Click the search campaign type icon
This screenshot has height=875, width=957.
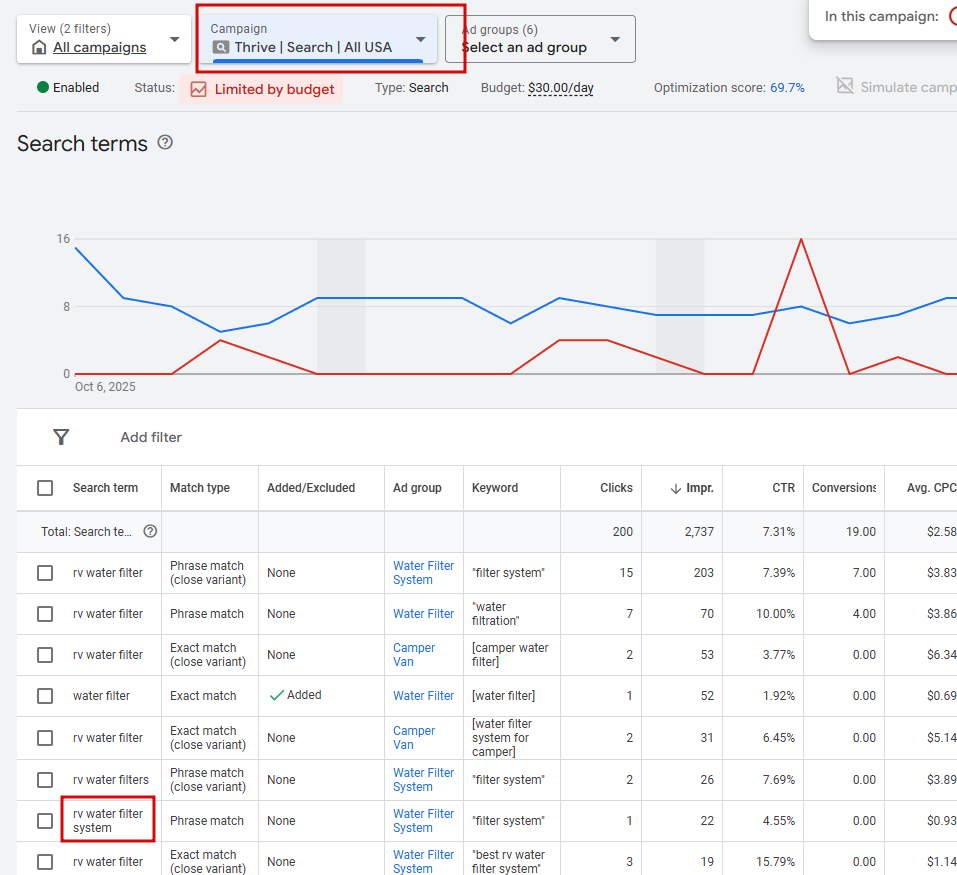point(220,47)
